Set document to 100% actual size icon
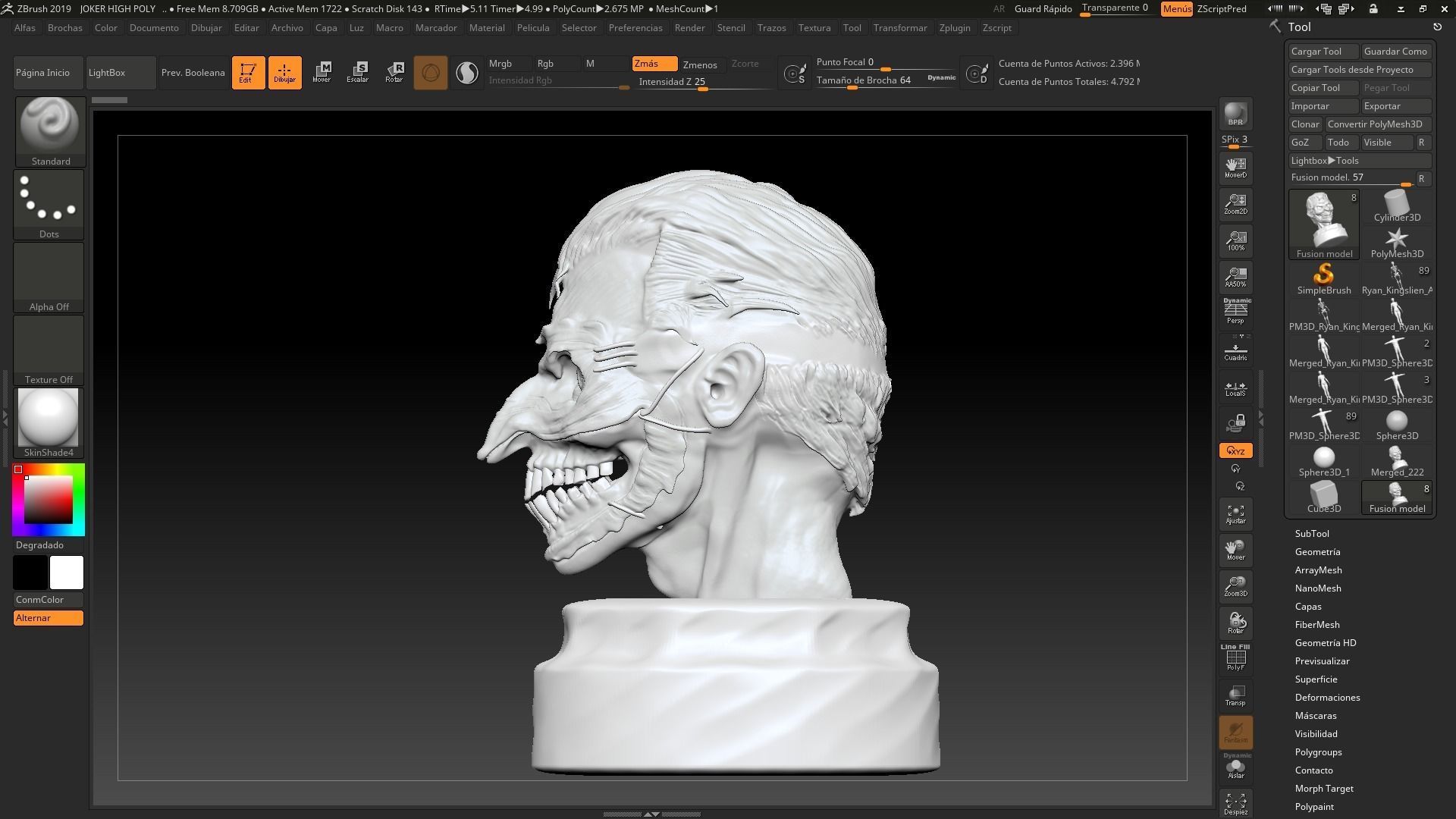The height and width of the screenshot is (819, 1456). (1235, 240)
